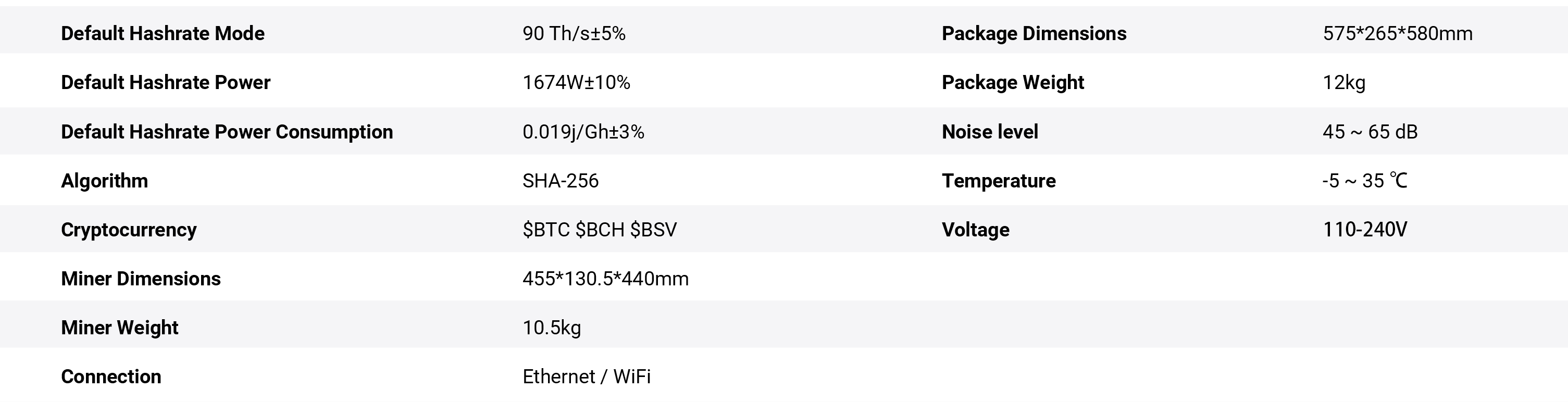The image size is (1568, 402).
Task: Click the 90 Th/s±5% hashrate value
Action: tap(574, 33)
